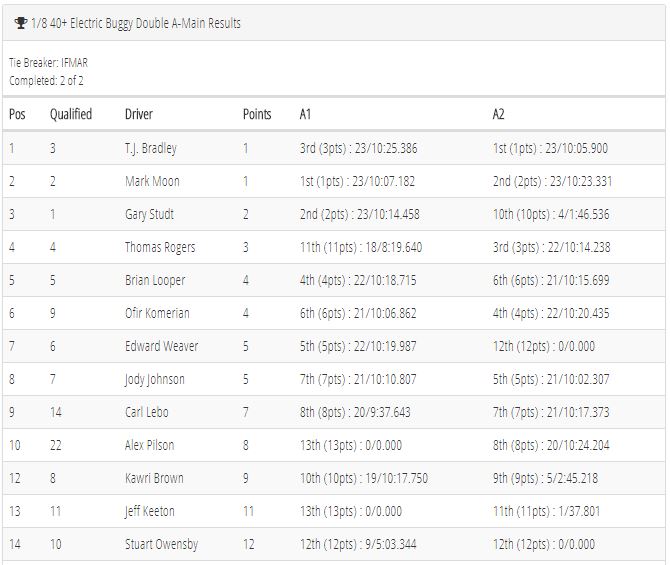Open Mark Moon driver link
This screenshot has height=565, width=670.
(x=152, y=182)
